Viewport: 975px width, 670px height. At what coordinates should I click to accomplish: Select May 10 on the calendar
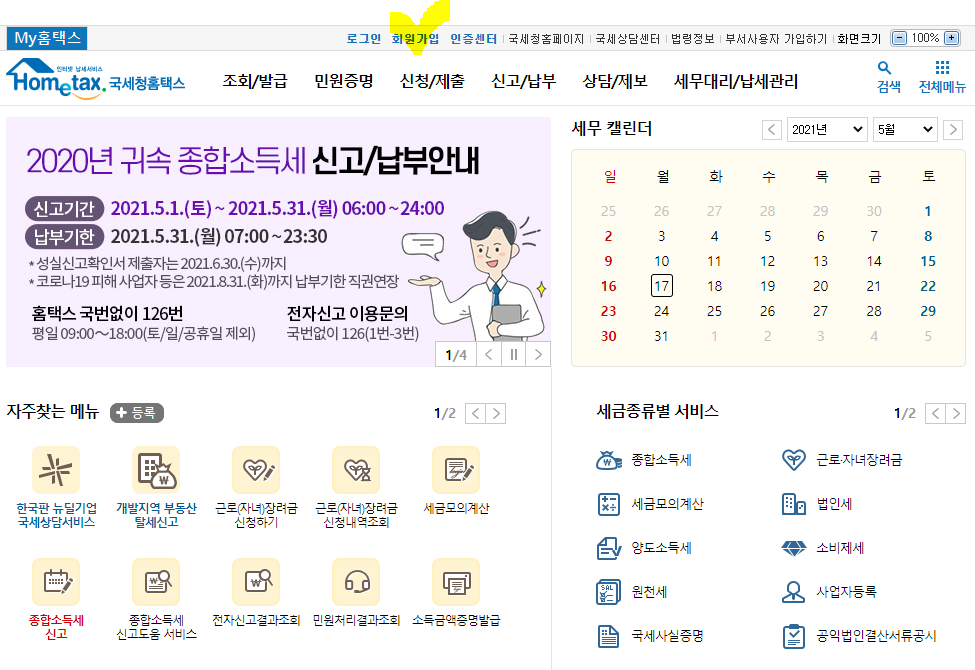tap(662, 261)
